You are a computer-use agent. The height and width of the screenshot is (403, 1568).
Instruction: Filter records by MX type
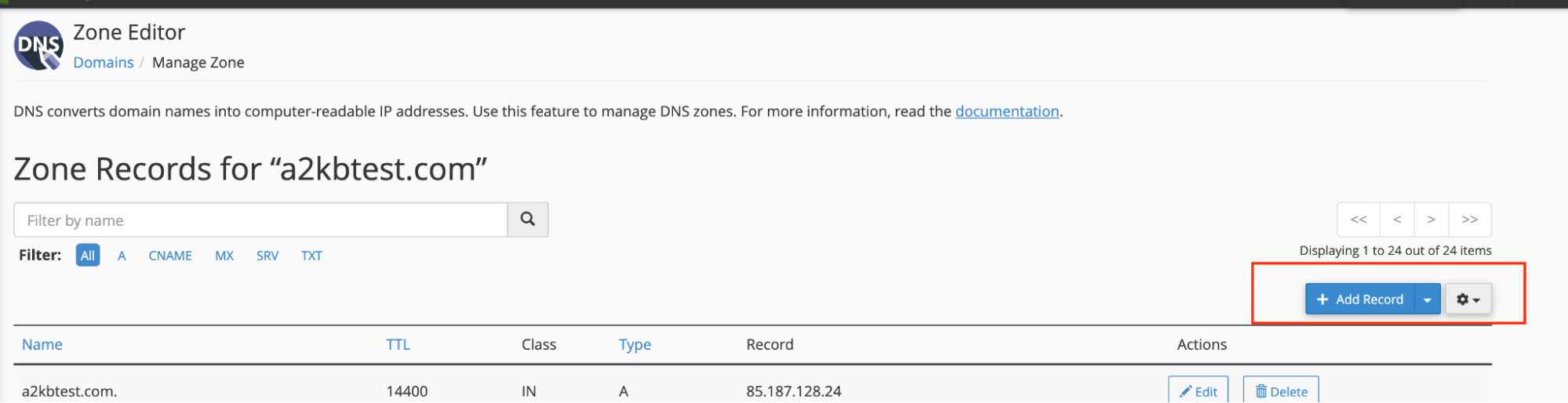224,256
